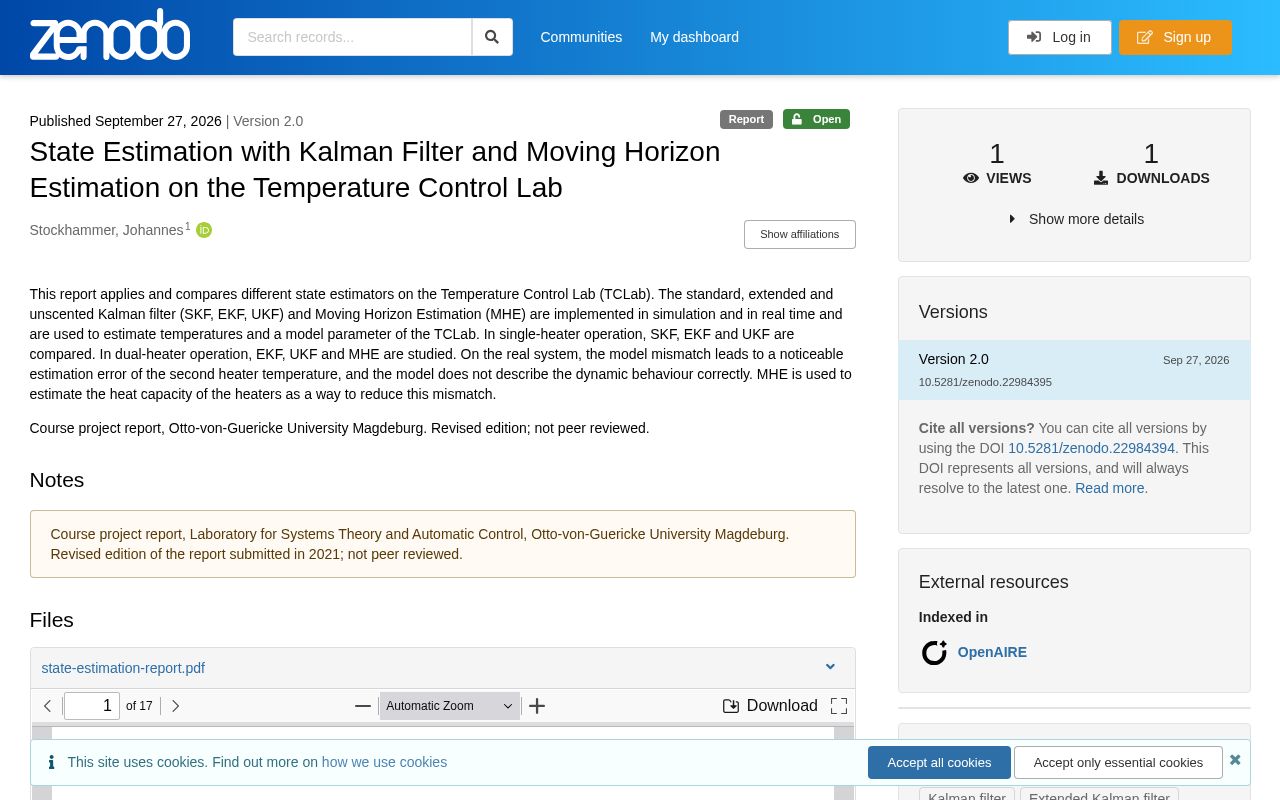1280x800 pixels.
Task: Click the Stockhammer, Johannes author name
Action: [106, 230]
